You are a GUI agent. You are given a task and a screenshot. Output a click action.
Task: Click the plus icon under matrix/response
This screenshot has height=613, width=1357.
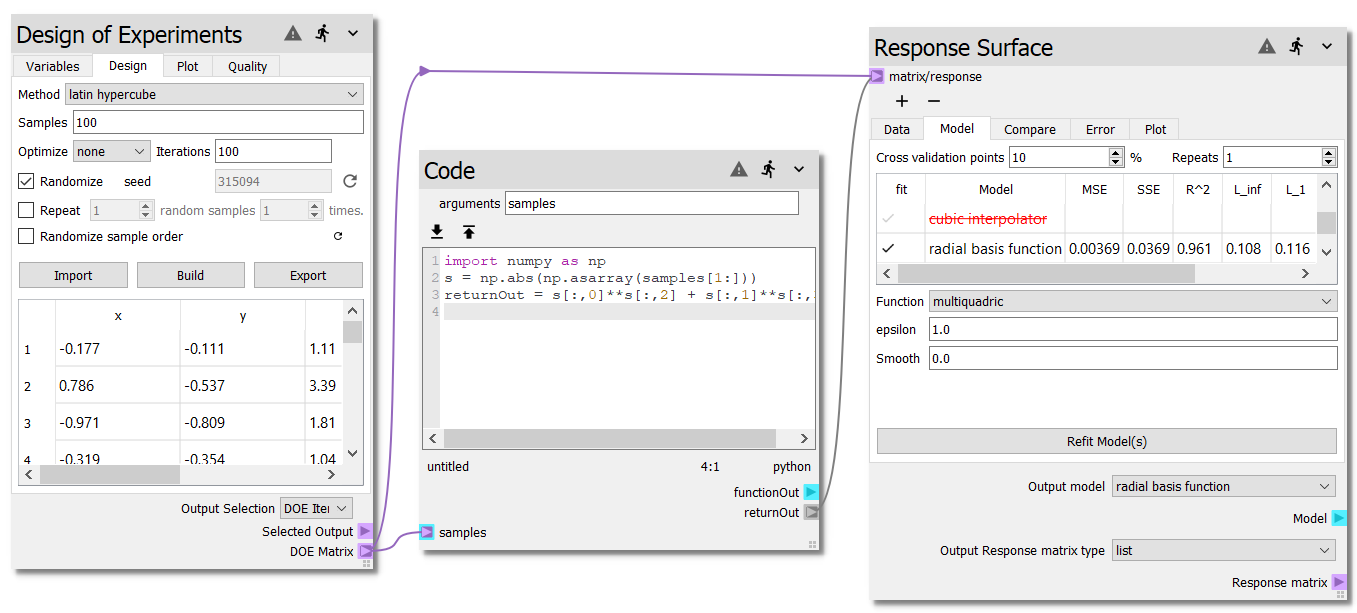click(901, 101)
